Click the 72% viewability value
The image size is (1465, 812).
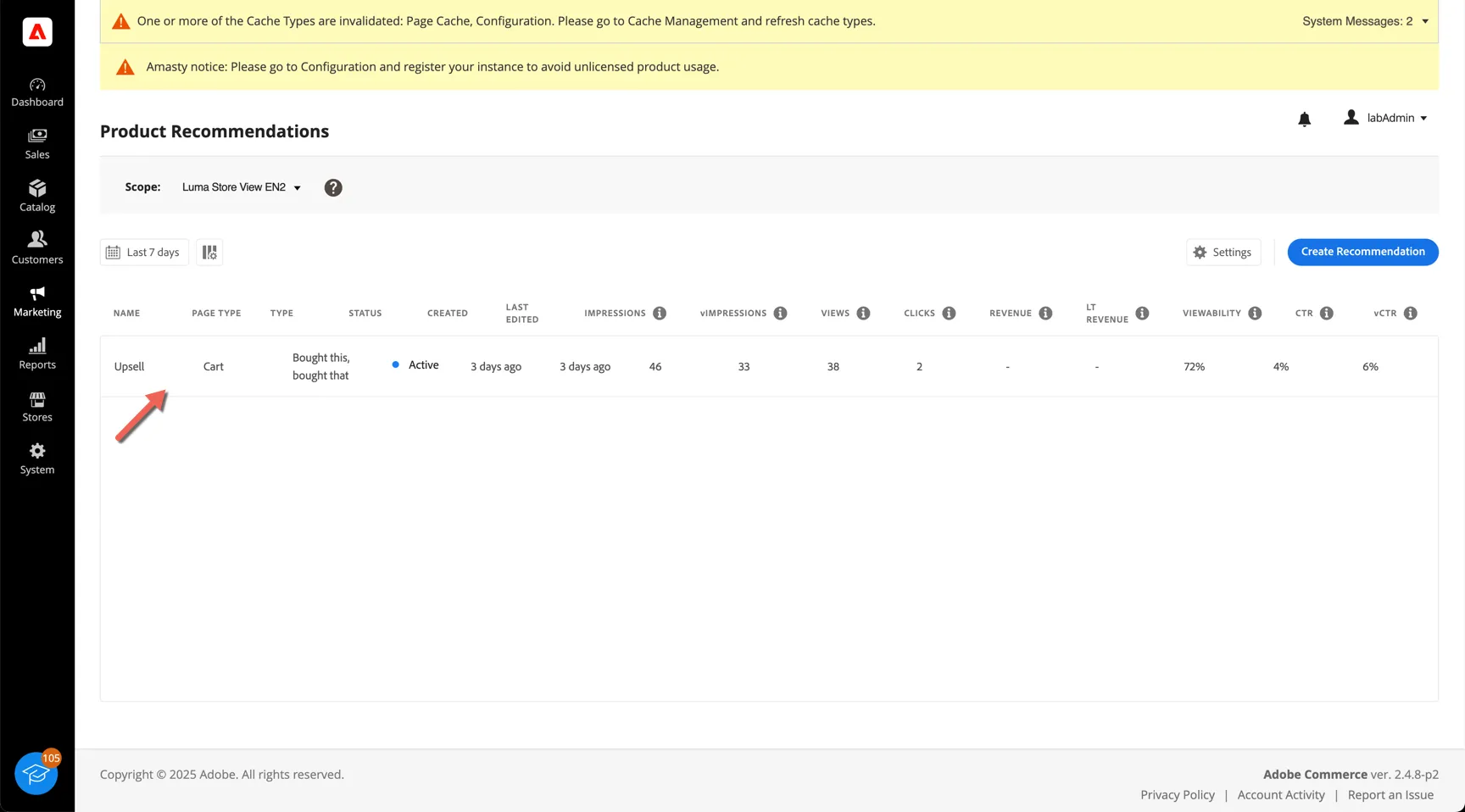click(x=1194, y=367)
